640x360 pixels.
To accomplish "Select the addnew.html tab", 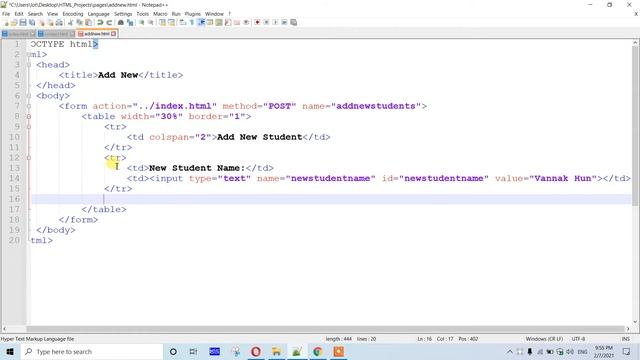I will 97,34.
